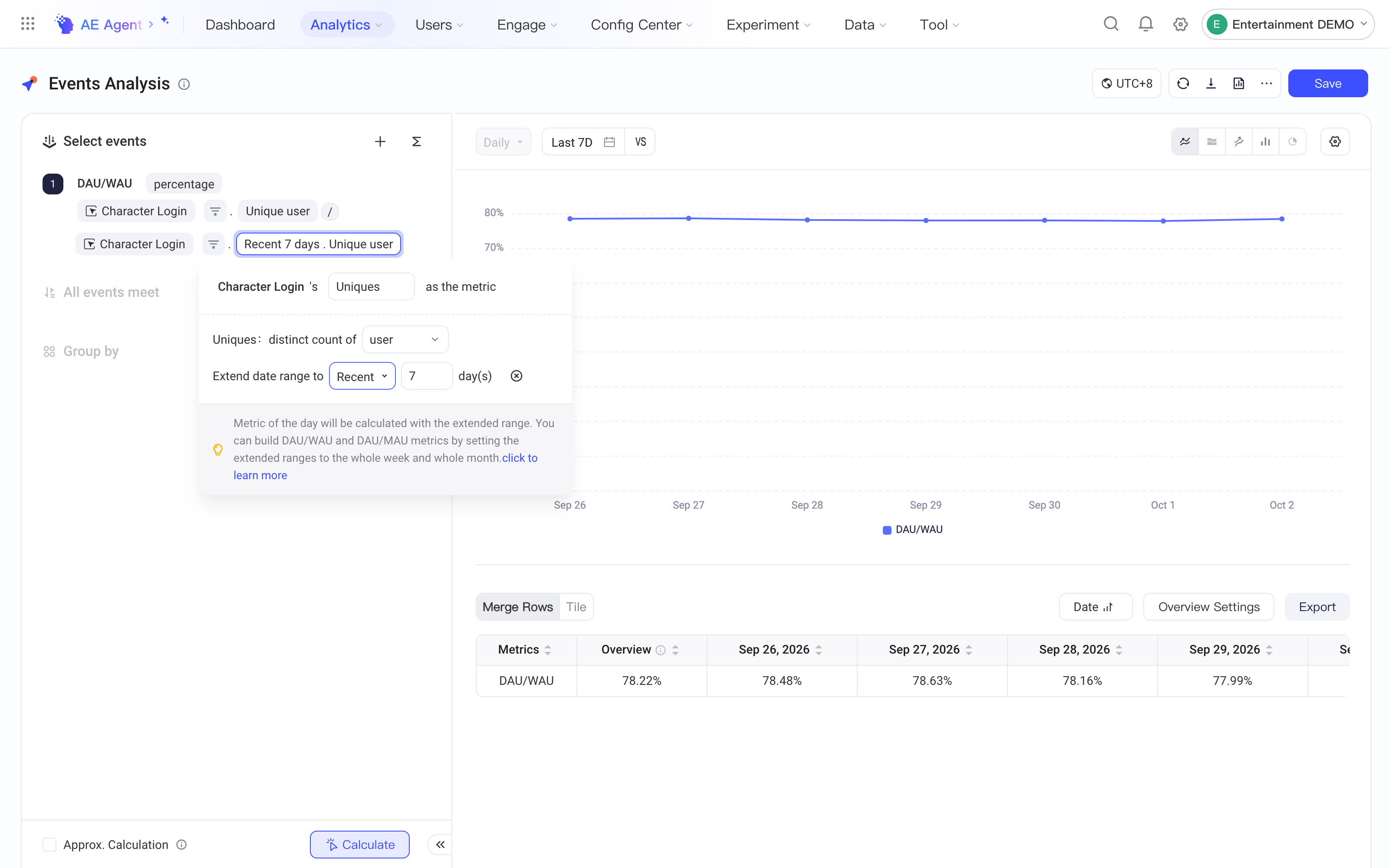Click the Save button
1389x868 pixels.
tap(1328, 84)
